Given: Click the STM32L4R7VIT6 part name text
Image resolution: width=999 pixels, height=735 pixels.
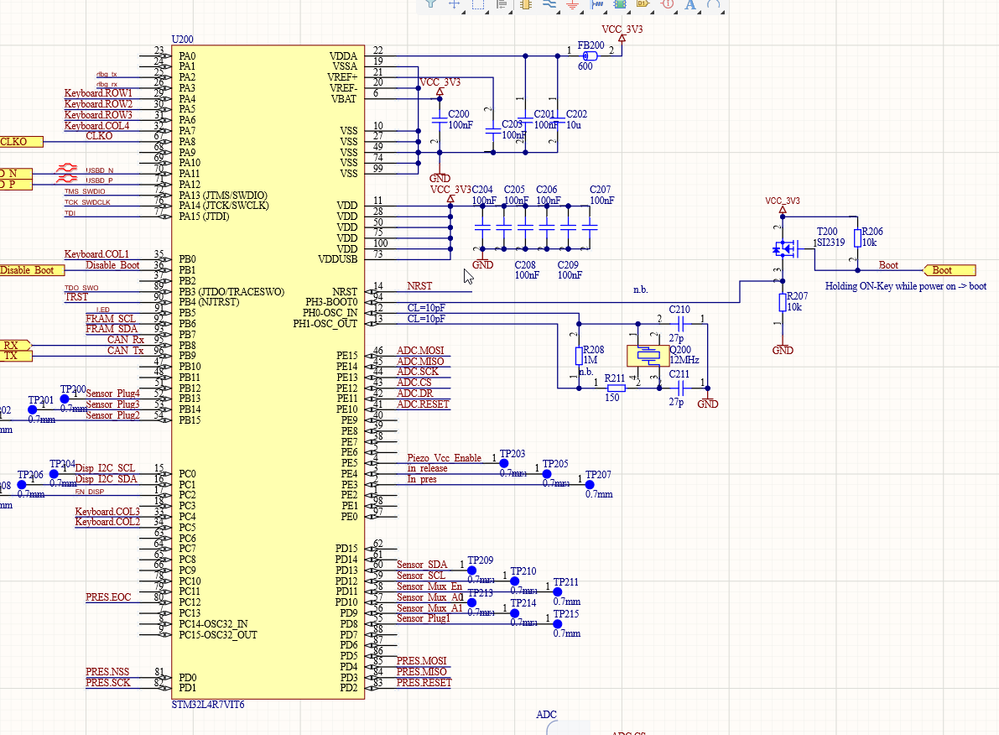Looking at the screenshot, I should click(x=208, y=704).
